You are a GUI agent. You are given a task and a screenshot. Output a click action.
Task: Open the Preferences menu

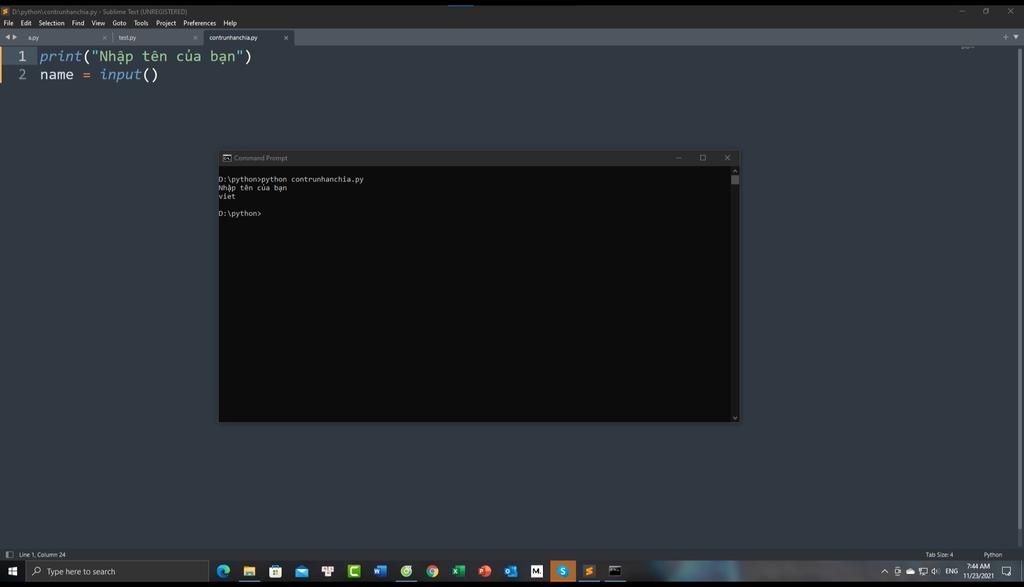click(x=199, y=23)
